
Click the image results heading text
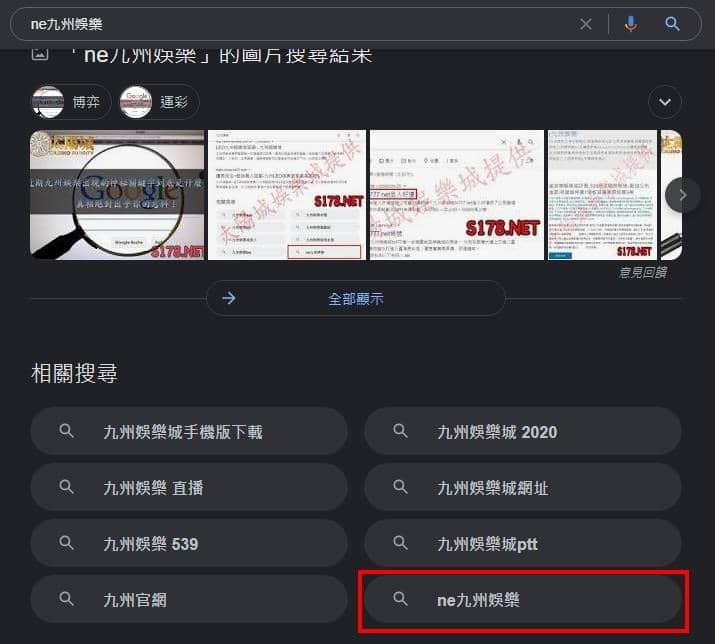coord(222,55)
